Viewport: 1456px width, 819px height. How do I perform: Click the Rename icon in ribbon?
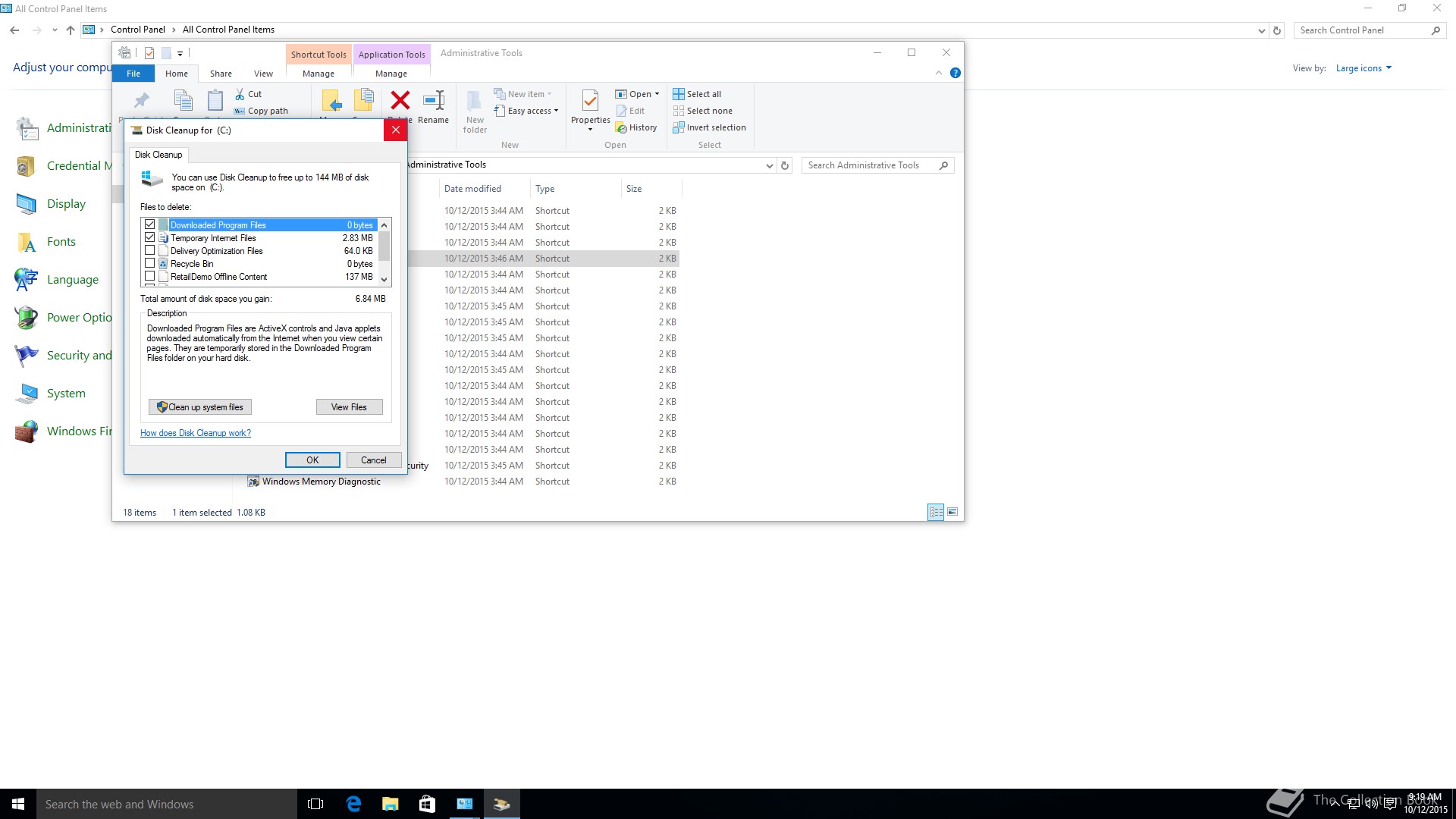click(433, 100)
